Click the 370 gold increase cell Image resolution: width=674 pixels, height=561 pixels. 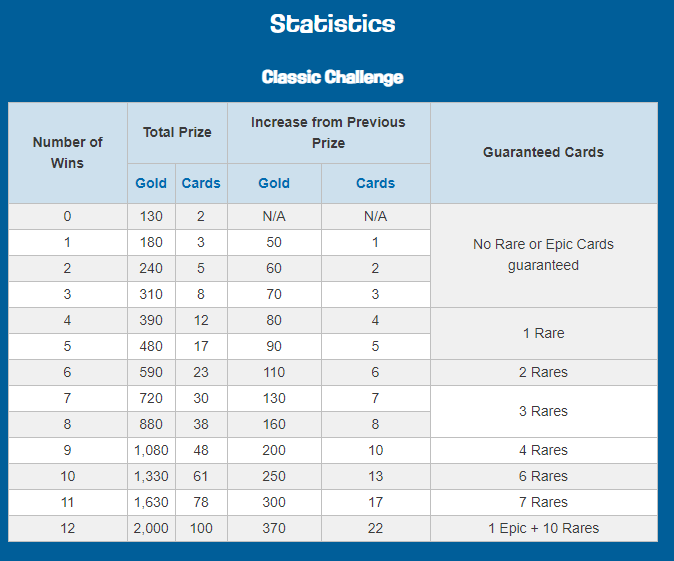pyautogui.click(x=274, y=528)
